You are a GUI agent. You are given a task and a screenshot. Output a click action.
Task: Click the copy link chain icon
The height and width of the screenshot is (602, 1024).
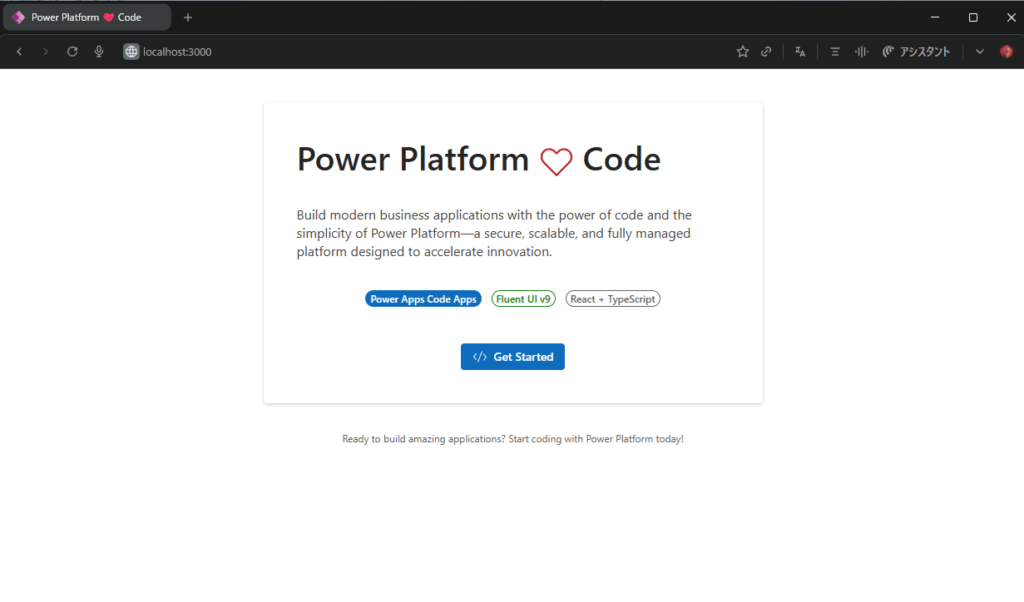[x=766, y=52]
